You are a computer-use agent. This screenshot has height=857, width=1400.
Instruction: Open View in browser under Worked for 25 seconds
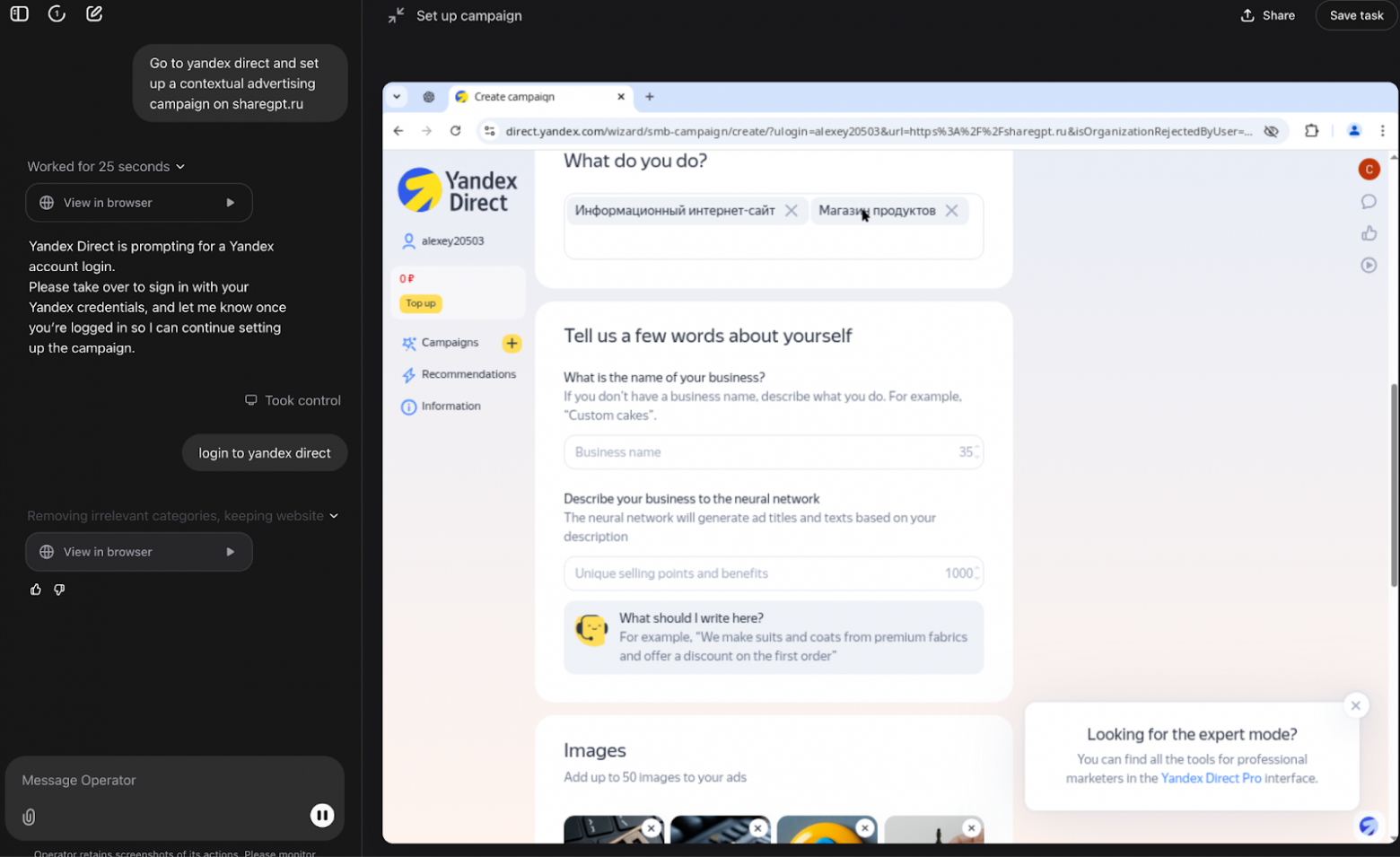coord(139,203)
